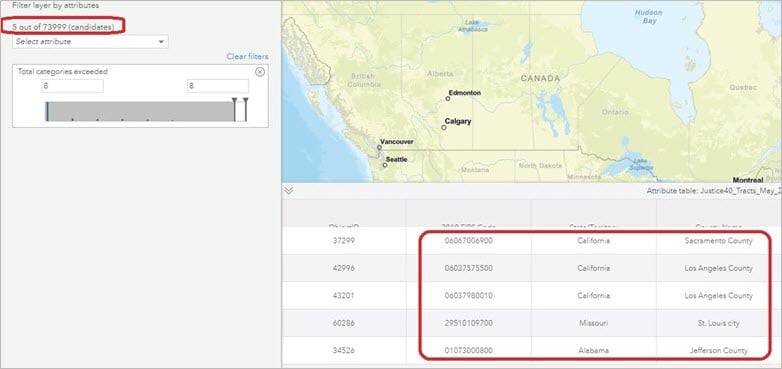Image resolution: width=782 pixels, height=369 pixels.
Task: Select ObjectID cell 43201
Action: [344, 296]
